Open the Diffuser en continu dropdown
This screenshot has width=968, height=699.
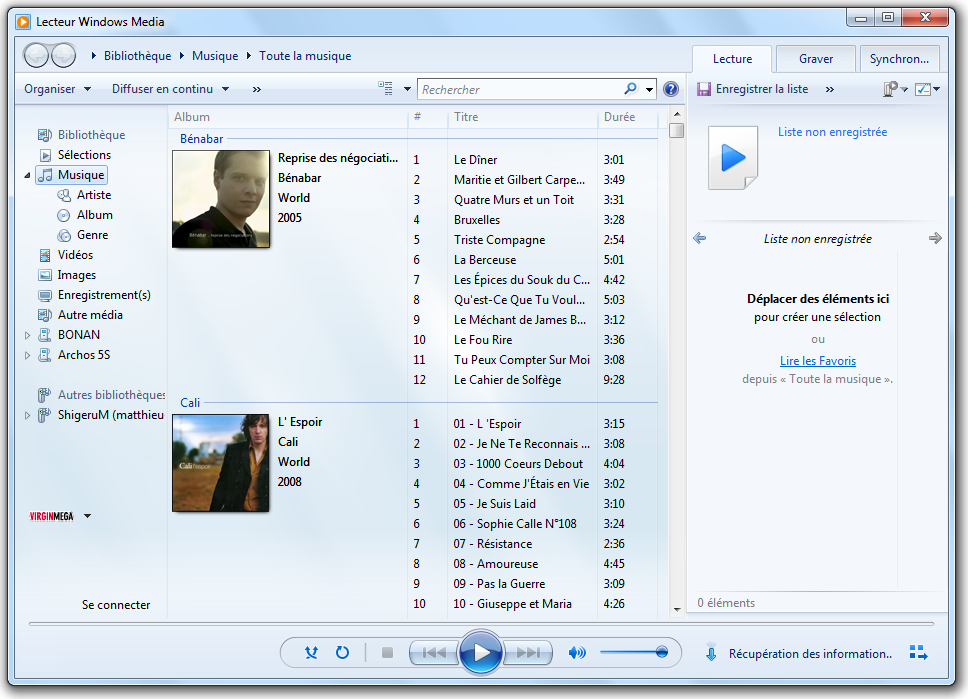click(x=170, y=89)
